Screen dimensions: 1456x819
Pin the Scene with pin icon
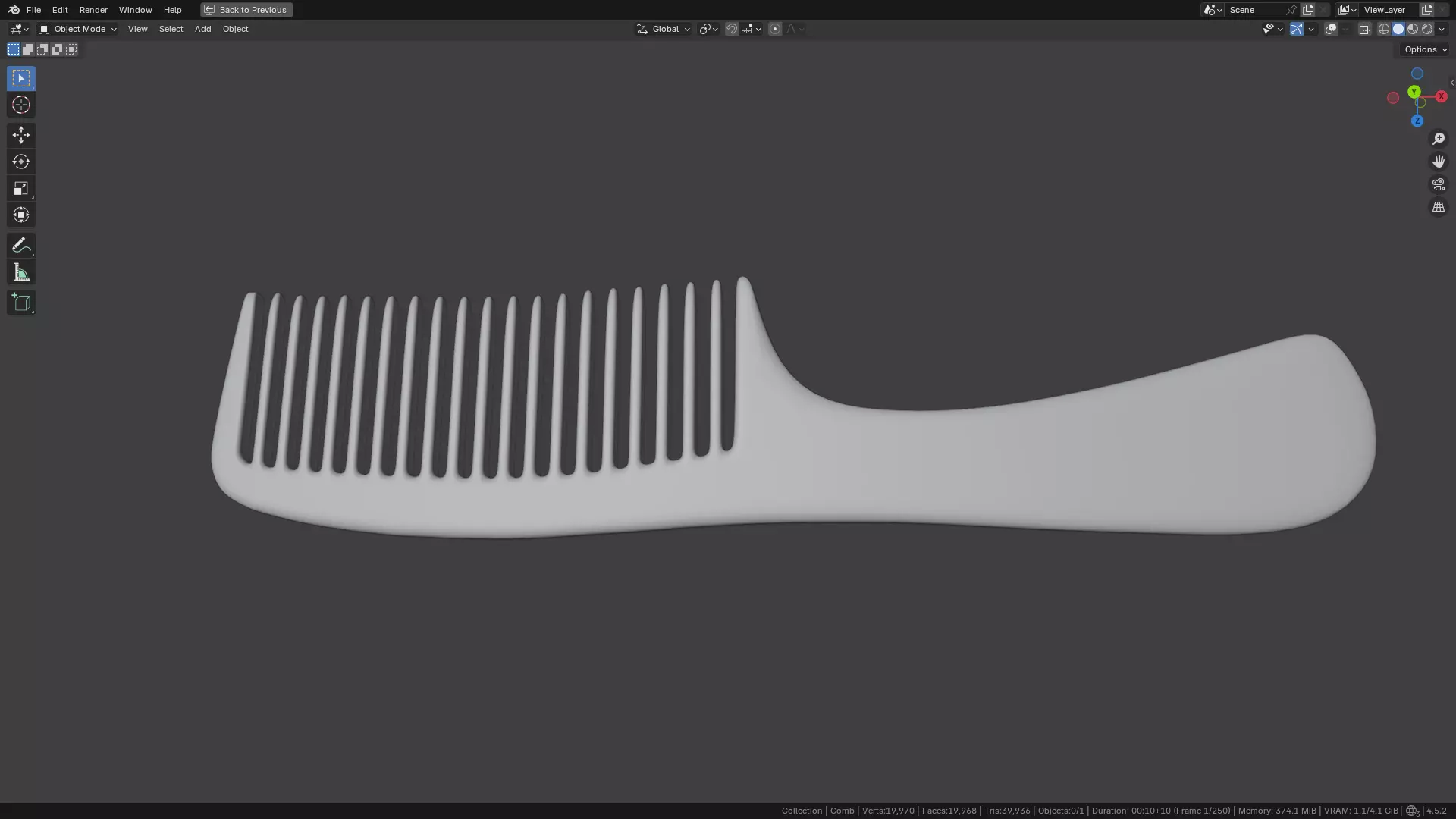(1291, 10)
